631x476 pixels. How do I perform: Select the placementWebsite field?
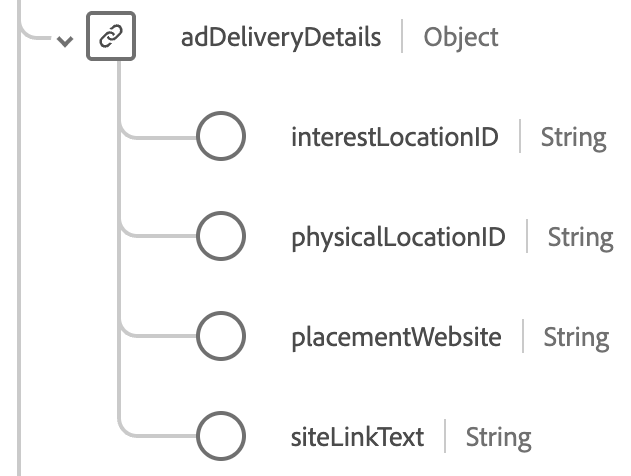[396, 337]
